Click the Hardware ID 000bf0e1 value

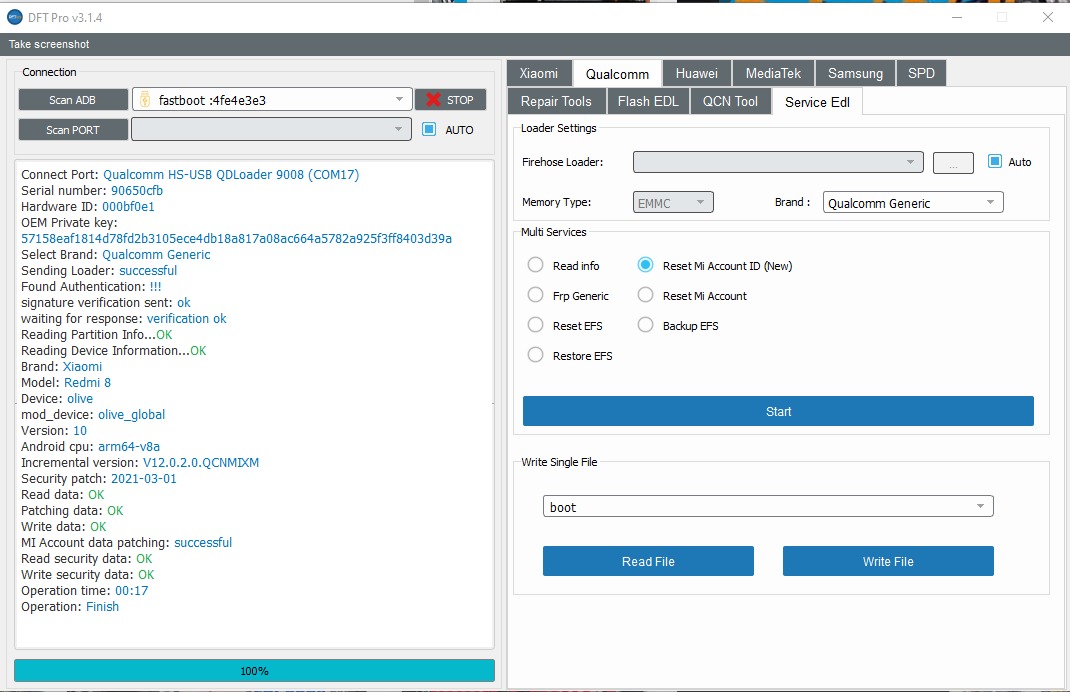(128, 206)
